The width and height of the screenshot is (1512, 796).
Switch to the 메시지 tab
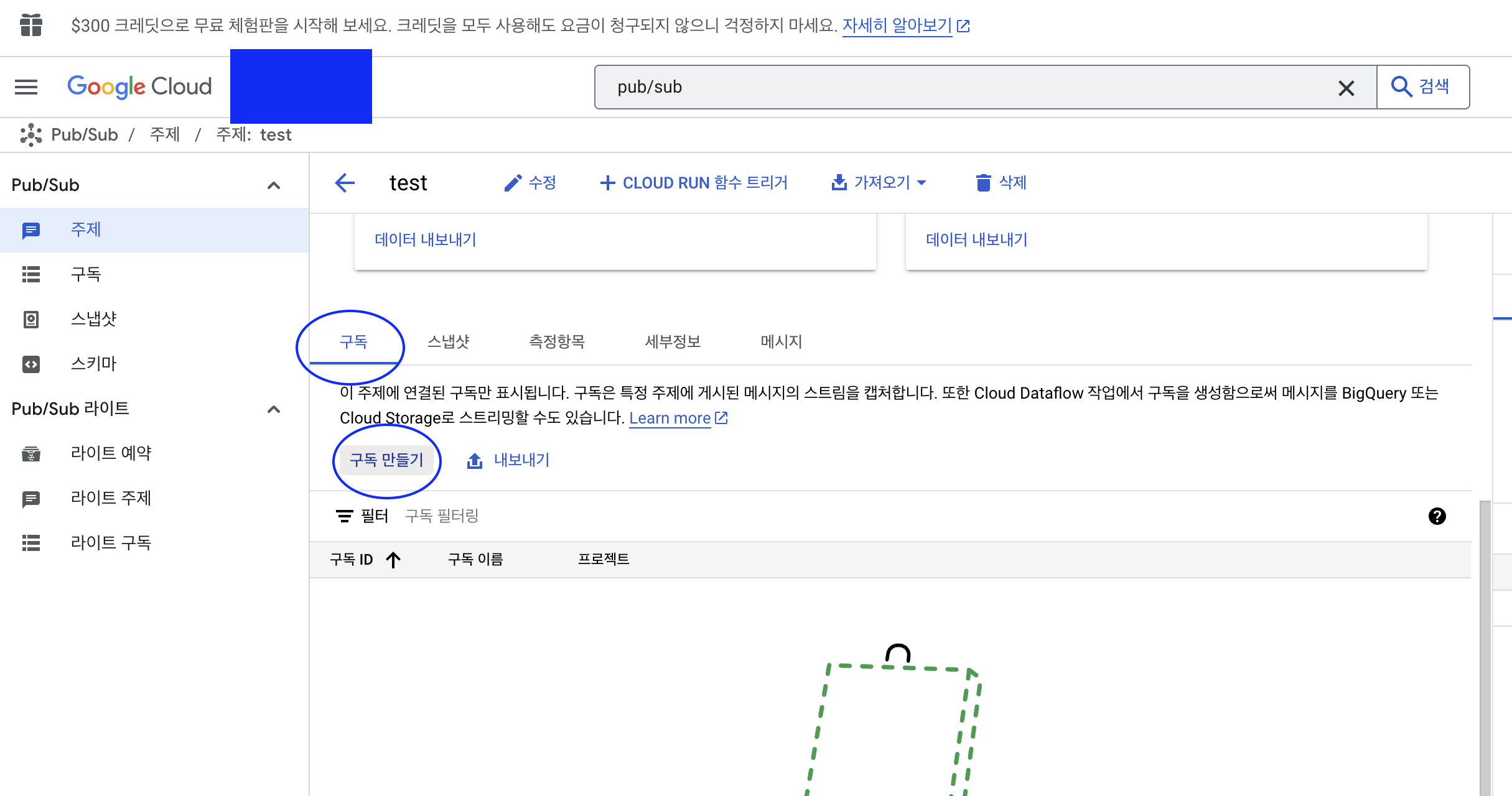781,341
